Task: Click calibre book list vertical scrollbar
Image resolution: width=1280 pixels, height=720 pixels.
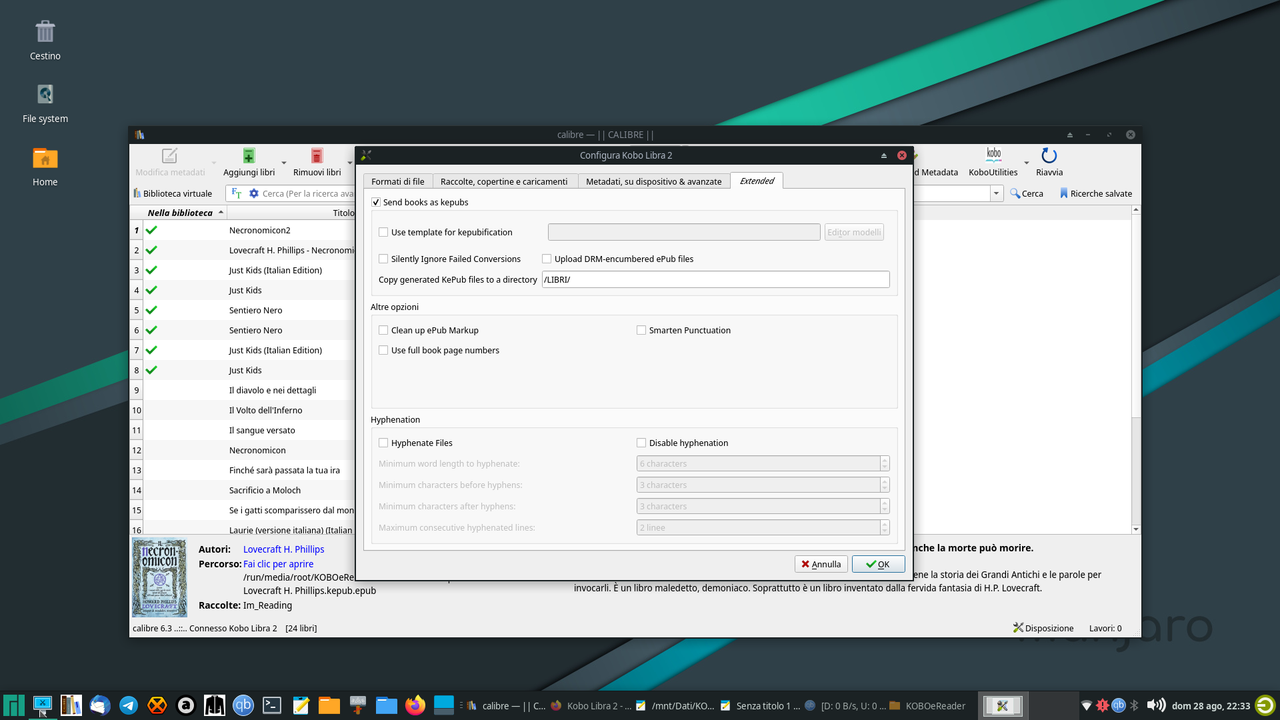Action: tap(1136, 370)
